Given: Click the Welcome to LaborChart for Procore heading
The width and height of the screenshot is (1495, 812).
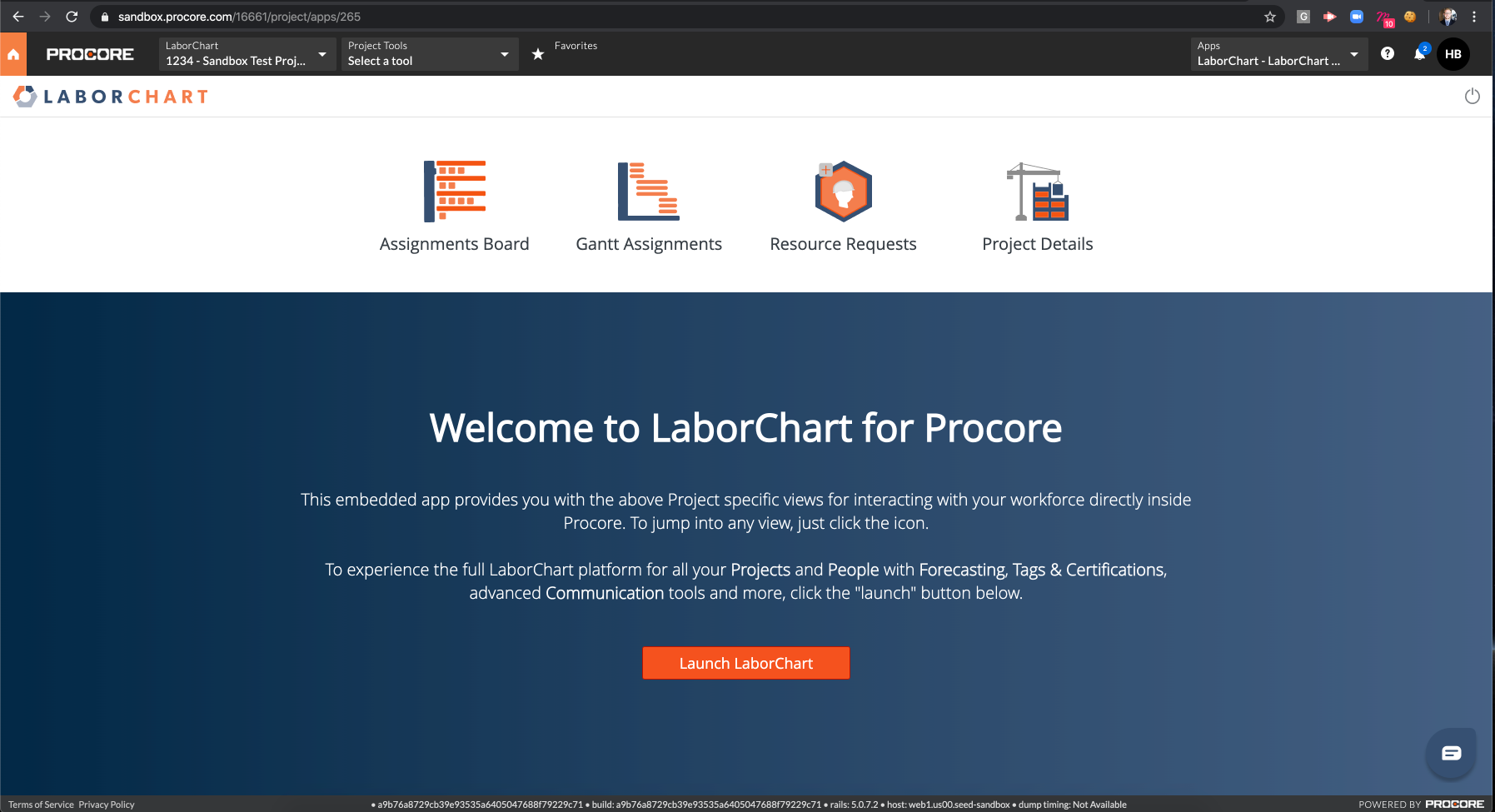Looking at the screenshot, I should [746, 428].
